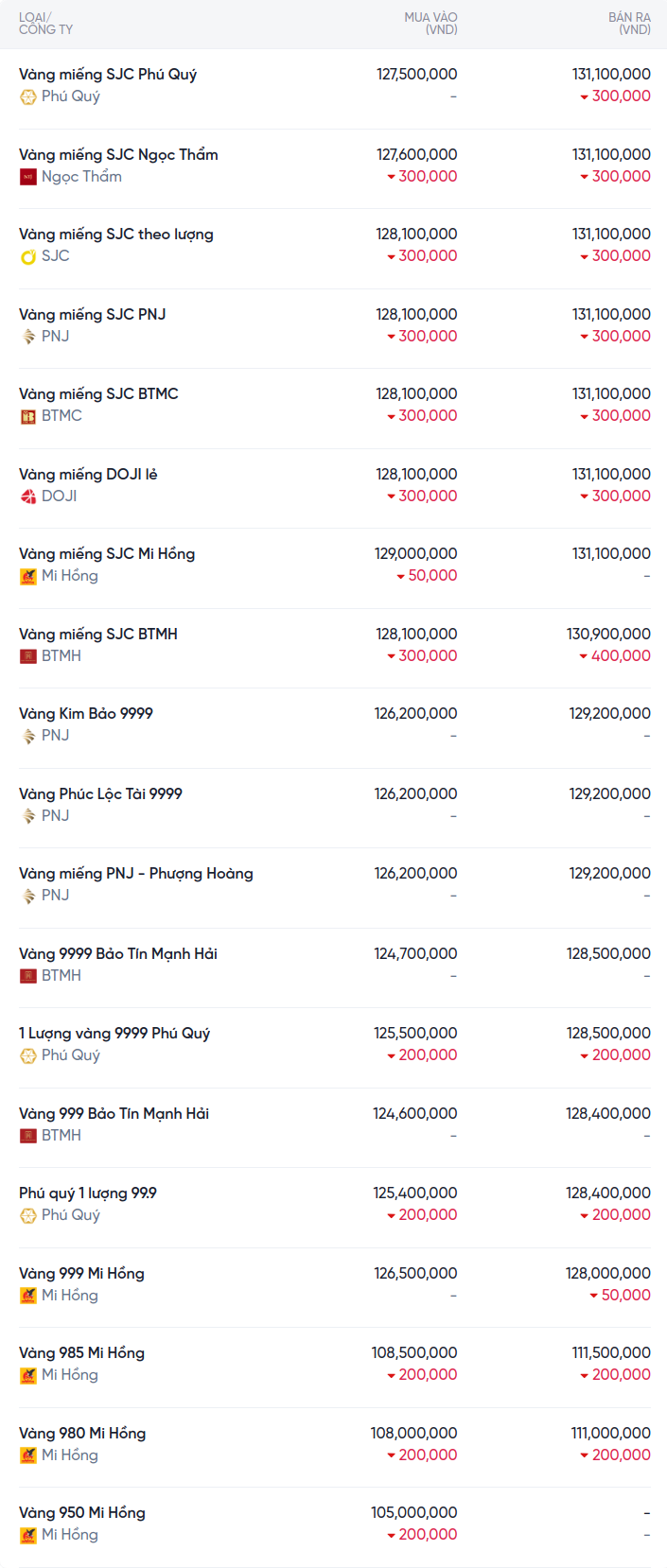This screenshot has width=667, height=1568.
Task: Open the 1 Lượng vàng 9999 Phú Quý row
Action: (114, 1033)
